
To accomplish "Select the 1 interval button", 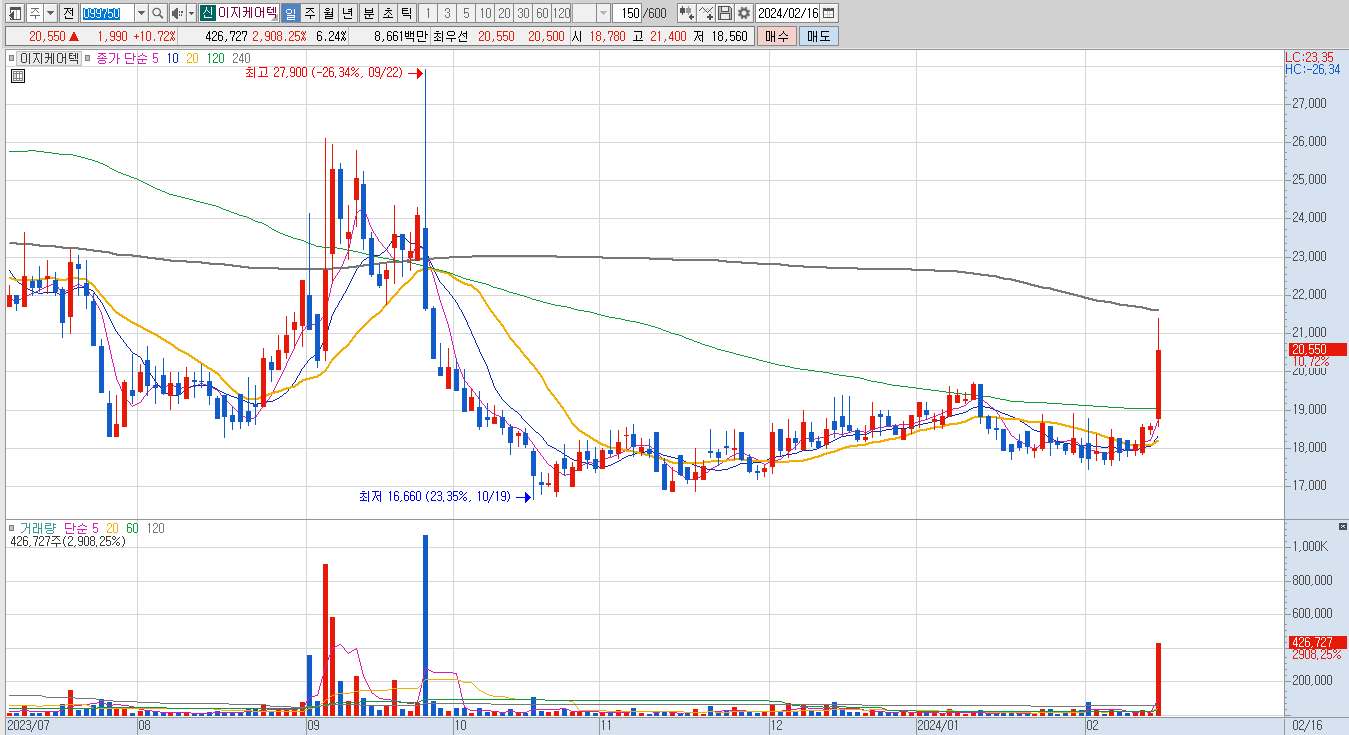I will [427, 13].
